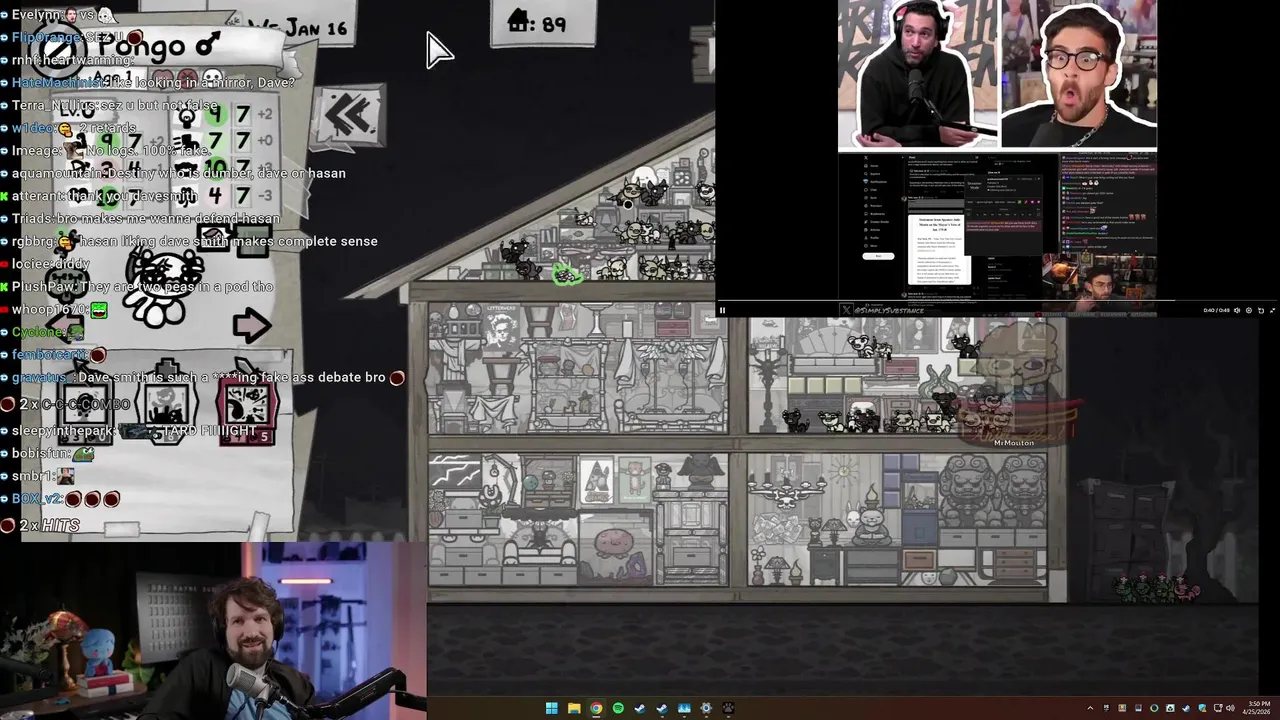This screenshot has height=720, width=1280.
Task: Click the right arrow beside cat portrait
Action: [x=251, y=325]
